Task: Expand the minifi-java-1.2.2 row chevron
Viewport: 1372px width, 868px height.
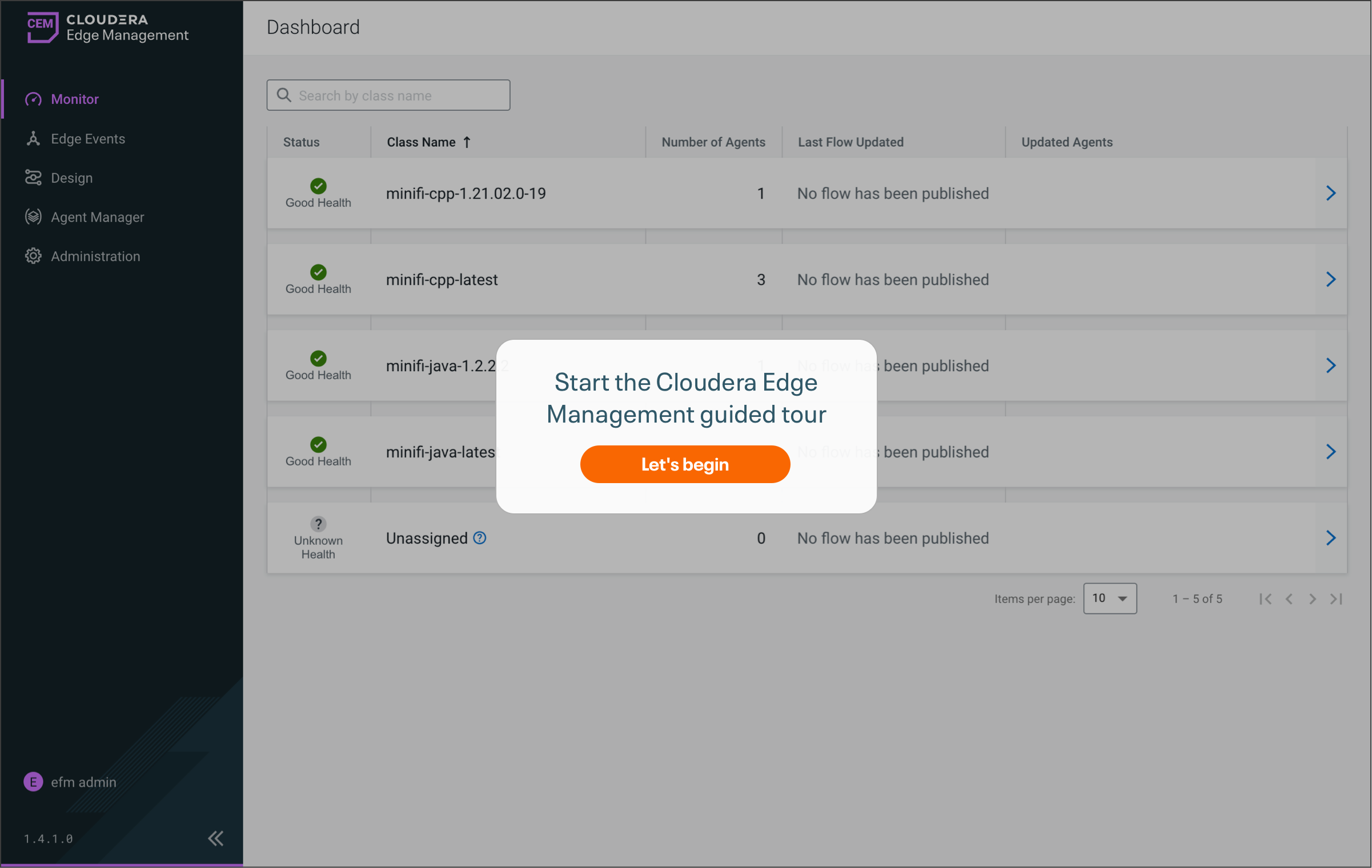Action: pyautogui.click(x=1331, y=366)
